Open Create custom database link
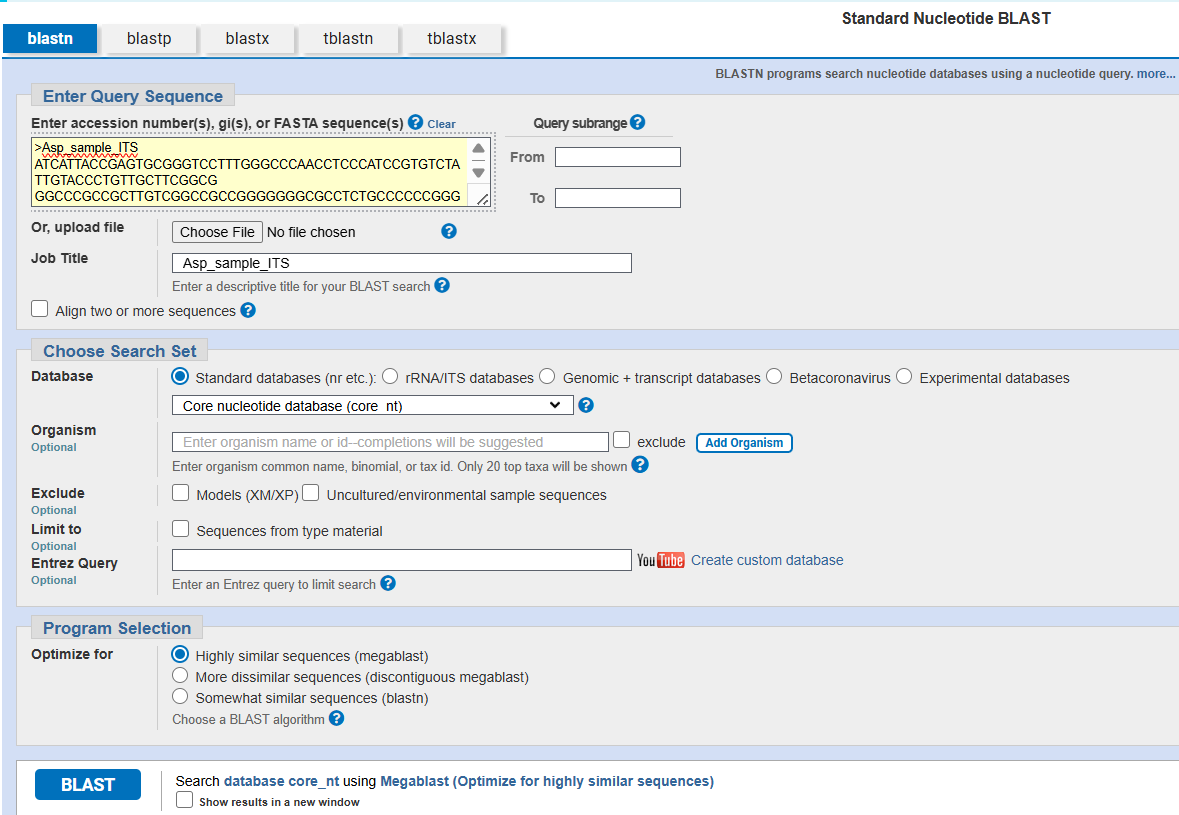Viewport: 1179px width, 815px height. (x=767, y=560)
